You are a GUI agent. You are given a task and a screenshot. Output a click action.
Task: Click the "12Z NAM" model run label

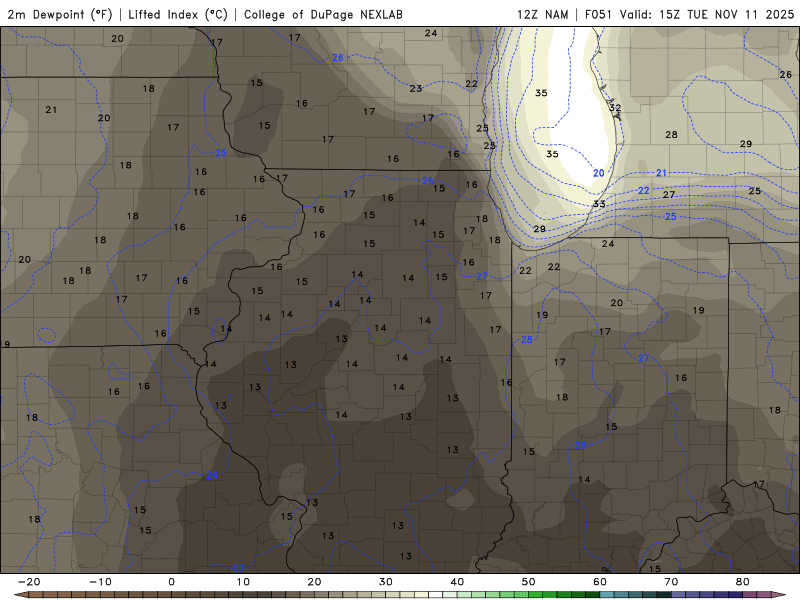click(542, 14)
